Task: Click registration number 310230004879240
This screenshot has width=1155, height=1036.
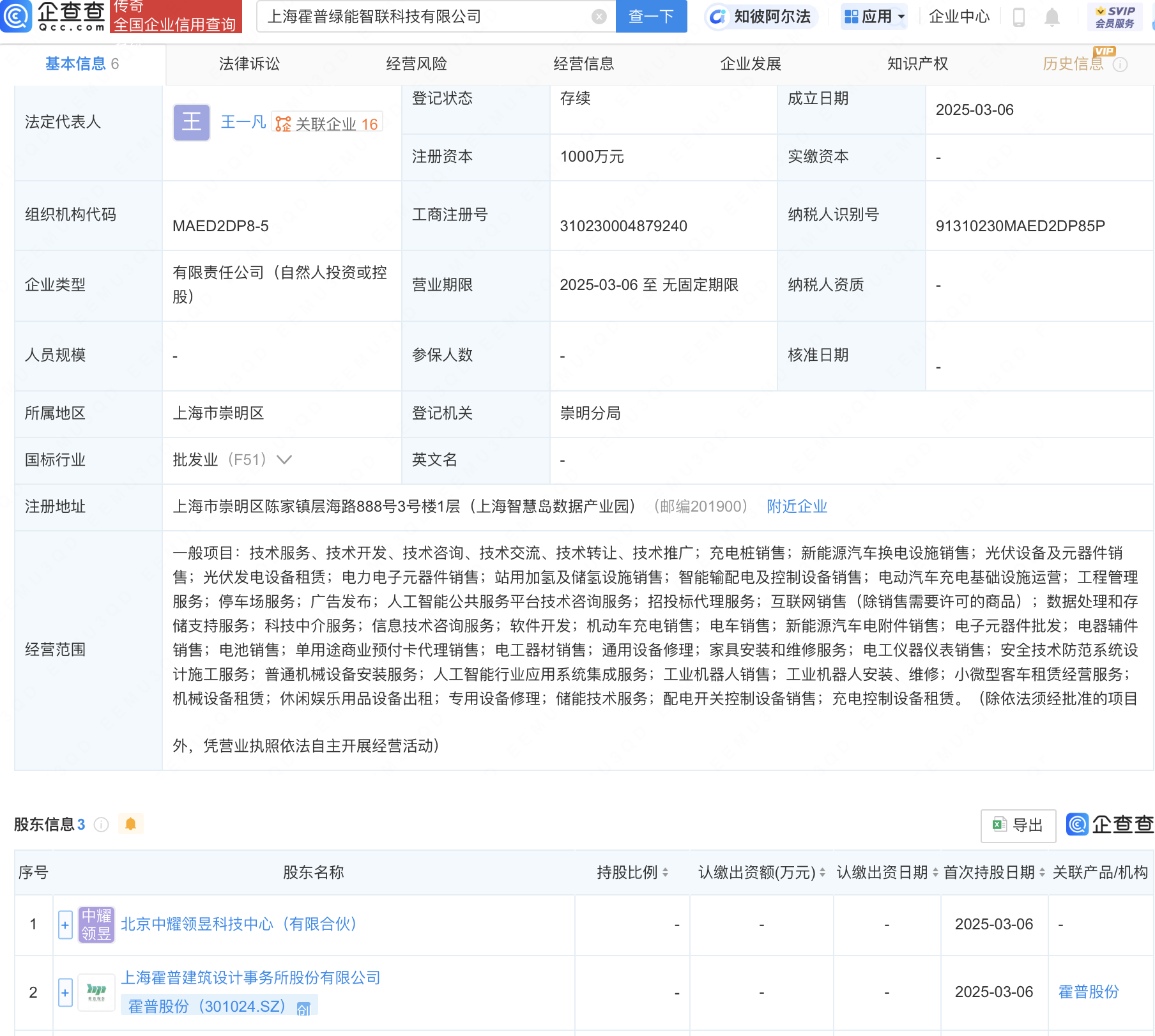Action: tap(623, 226)
